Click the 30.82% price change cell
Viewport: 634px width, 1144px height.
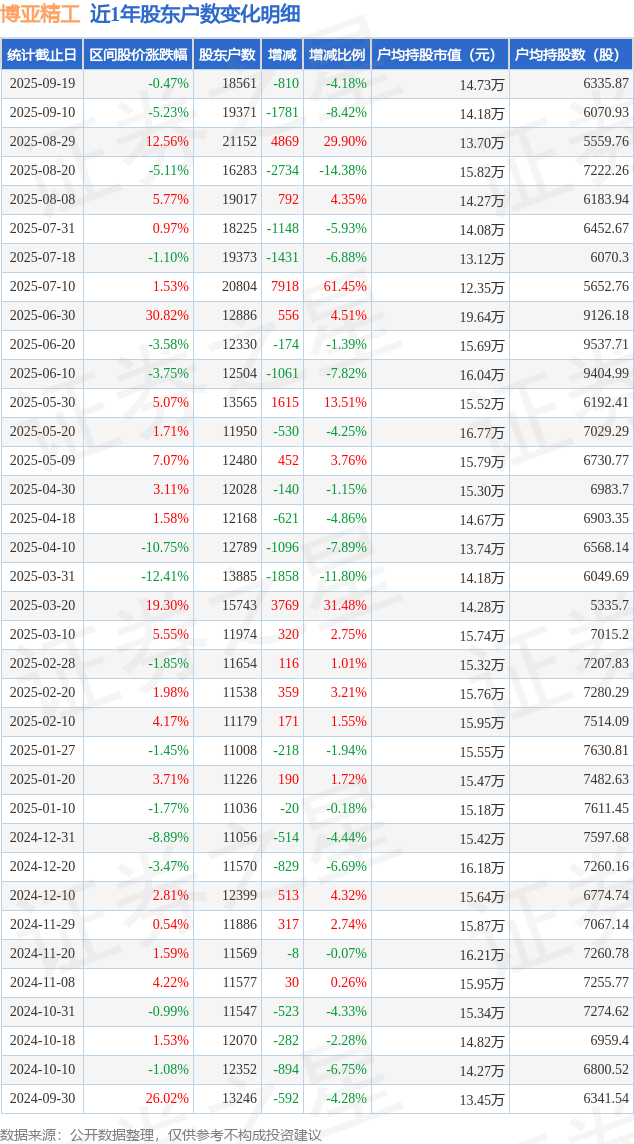point(167,316)
